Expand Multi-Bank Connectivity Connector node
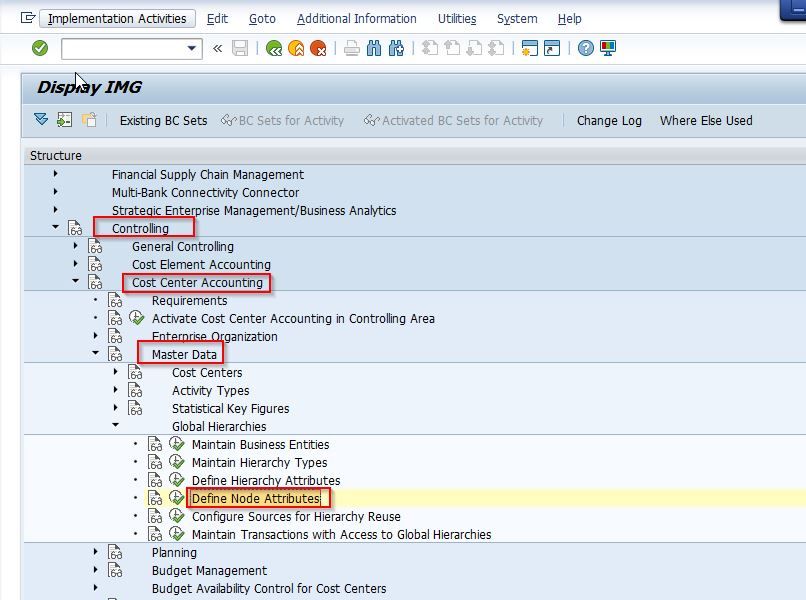This screenshot has width=806, height=600. coord(56,192)
